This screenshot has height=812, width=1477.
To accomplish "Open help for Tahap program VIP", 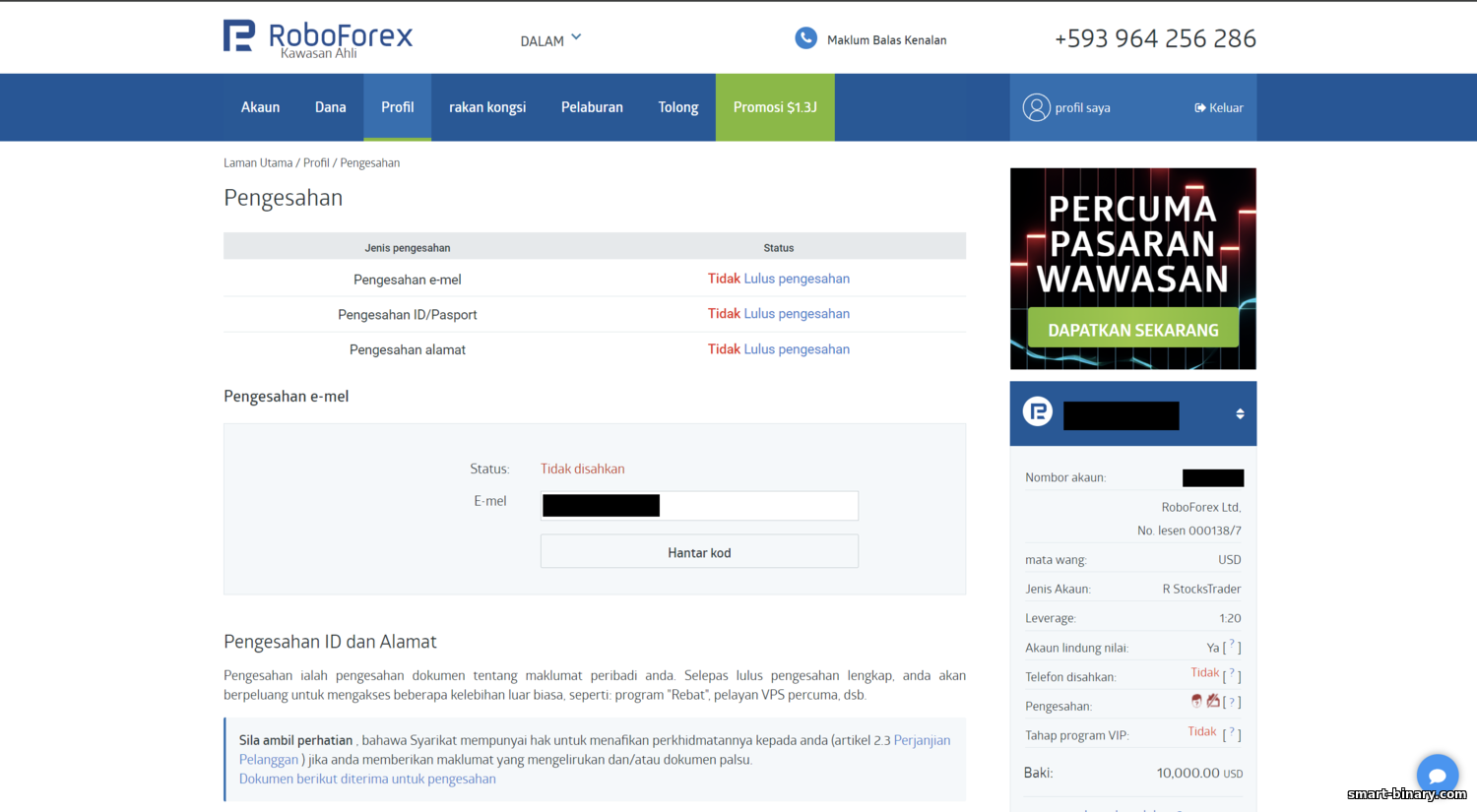I will click(x=1232, y=733).
